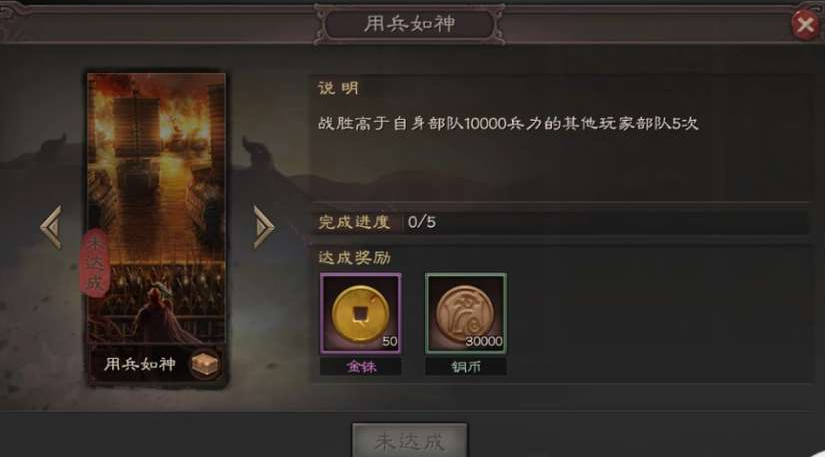Click the 达成奖励 section heading
The image size is (825, 457).
click(354, 257)
